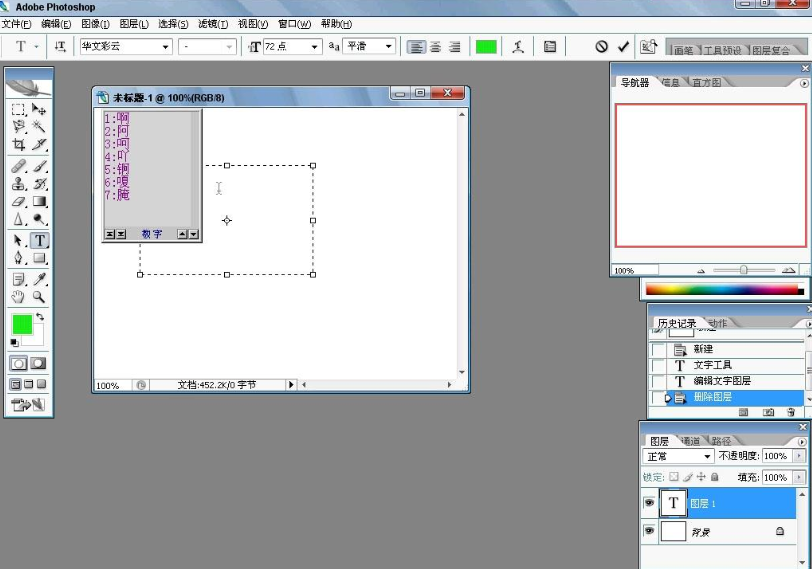Click the green text color swatch
Viewport: 812px width, 569px height.
486,47
